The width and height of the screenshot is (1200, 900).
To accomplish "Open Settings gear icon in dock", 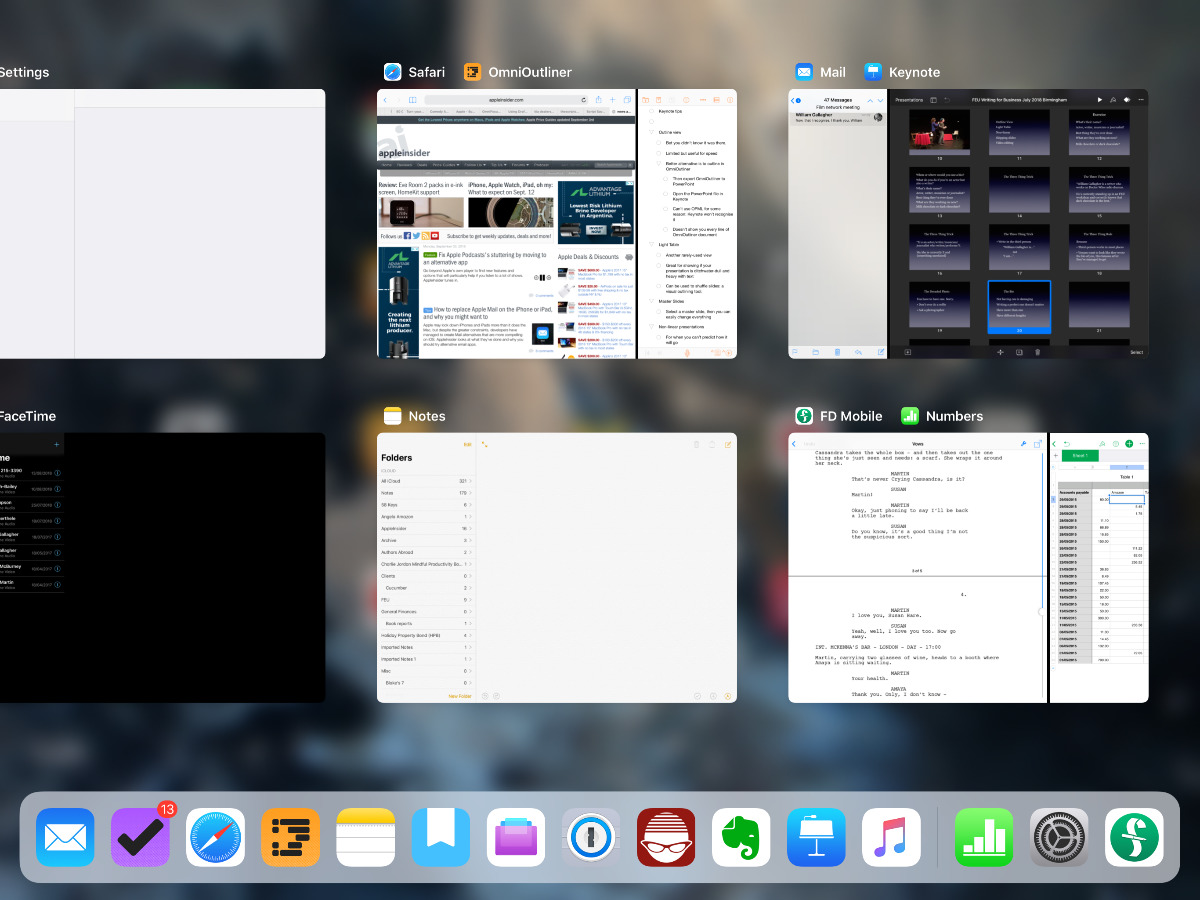I will point(1059,837).
